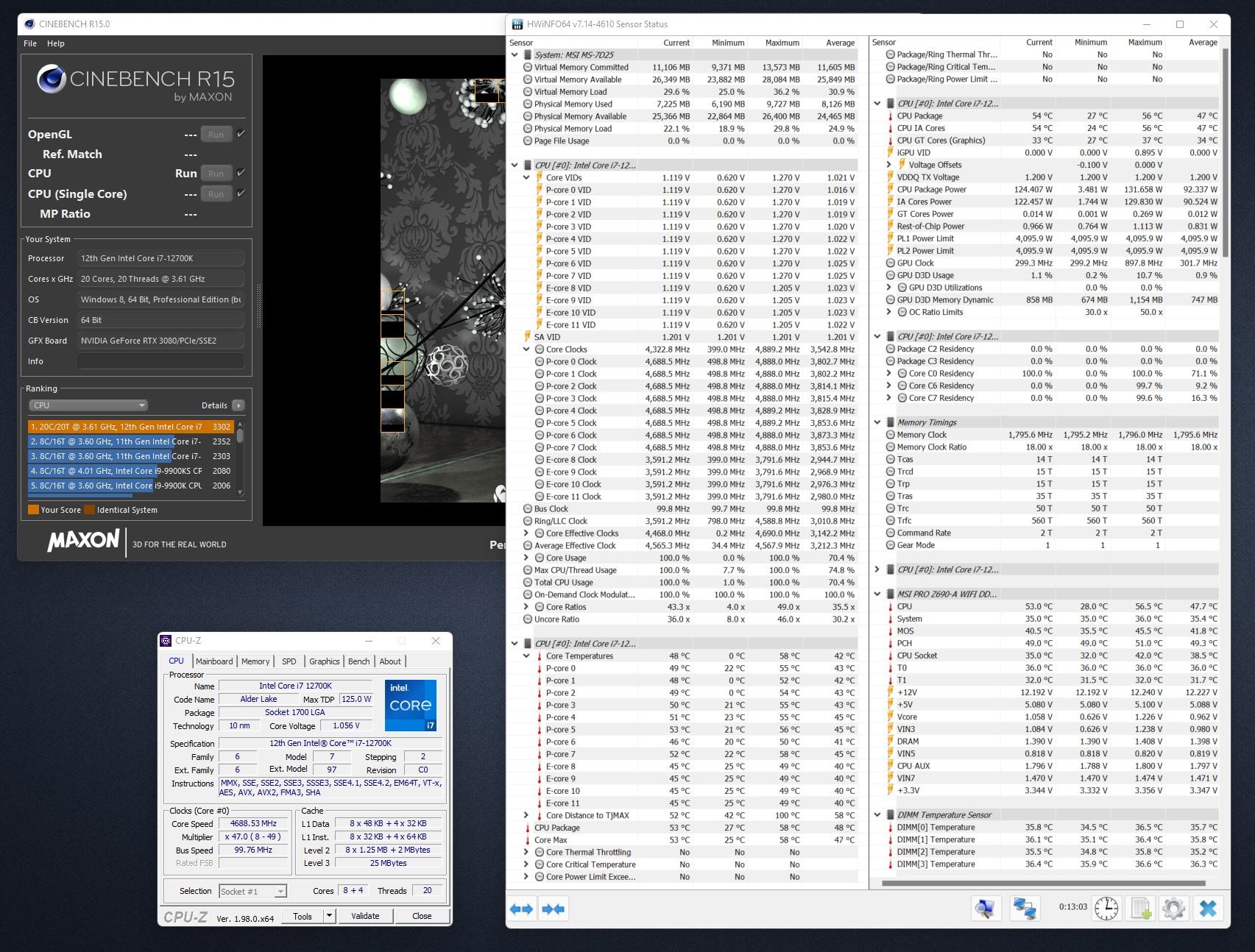Click the +12V voltage sensor icon
The image size is (1255, 952).
[890, 692]
